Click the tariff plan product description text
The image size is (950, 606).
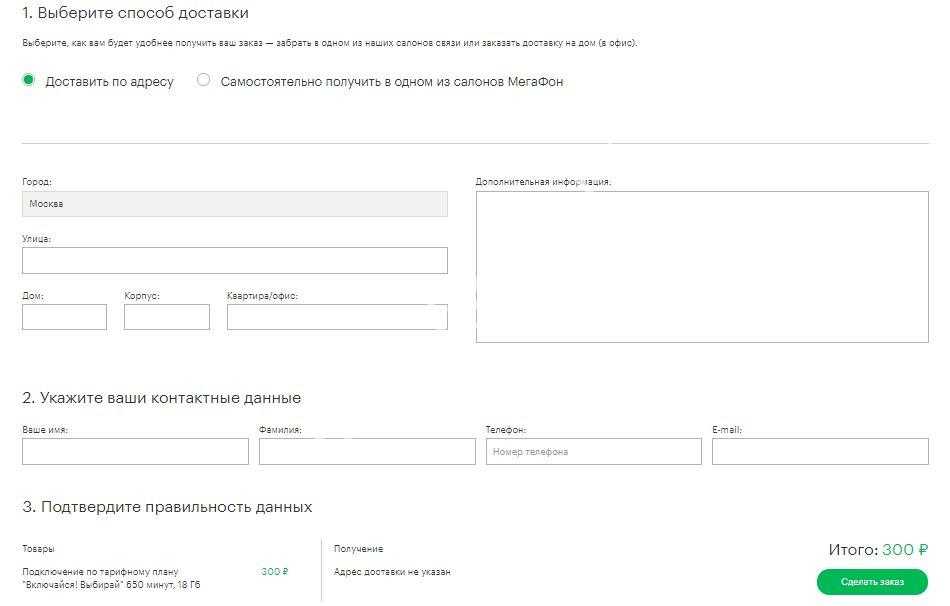tap(111, 578)
